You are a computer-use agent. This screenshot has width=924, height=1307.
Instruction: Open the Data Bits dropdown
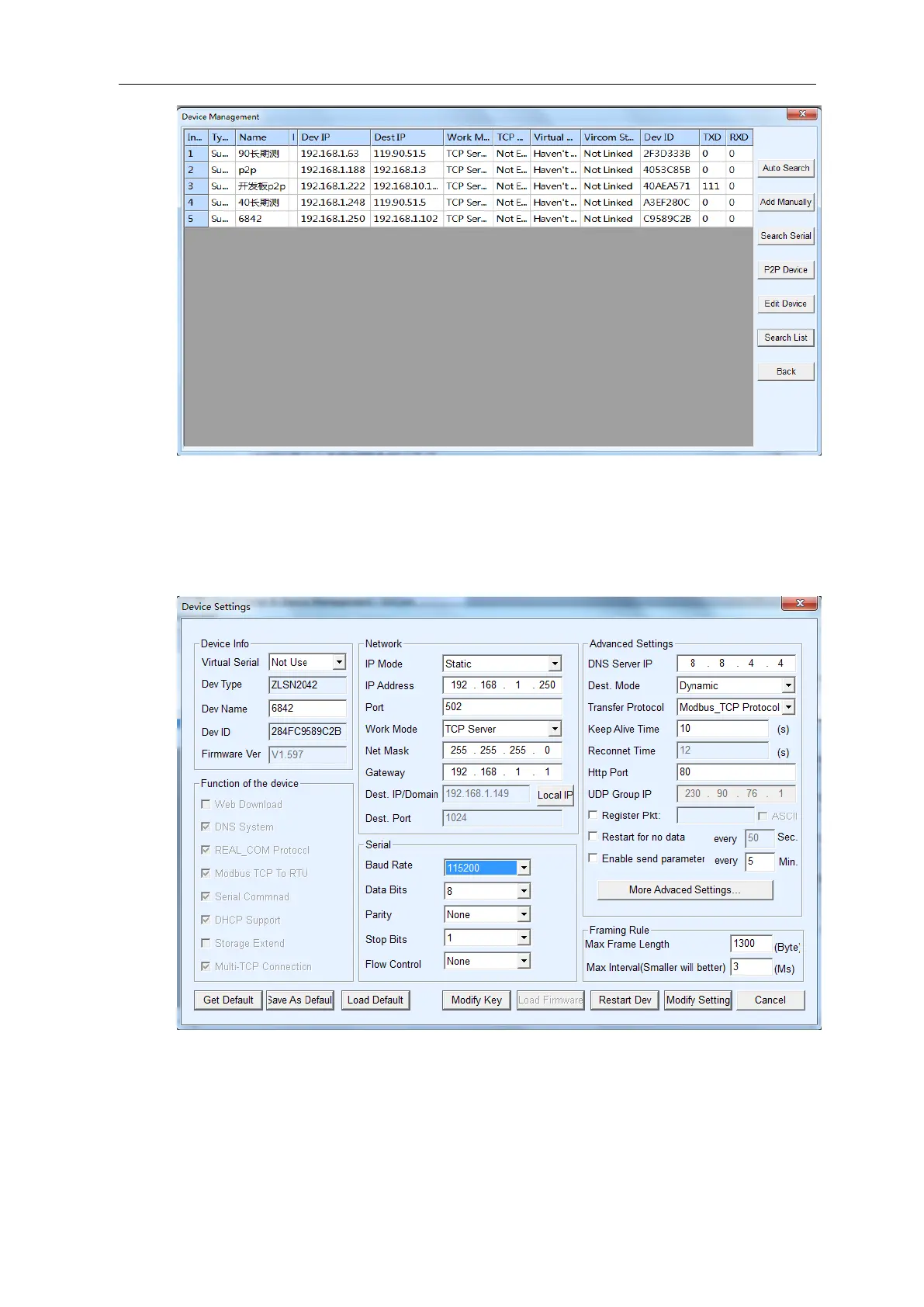coord(524,891)
